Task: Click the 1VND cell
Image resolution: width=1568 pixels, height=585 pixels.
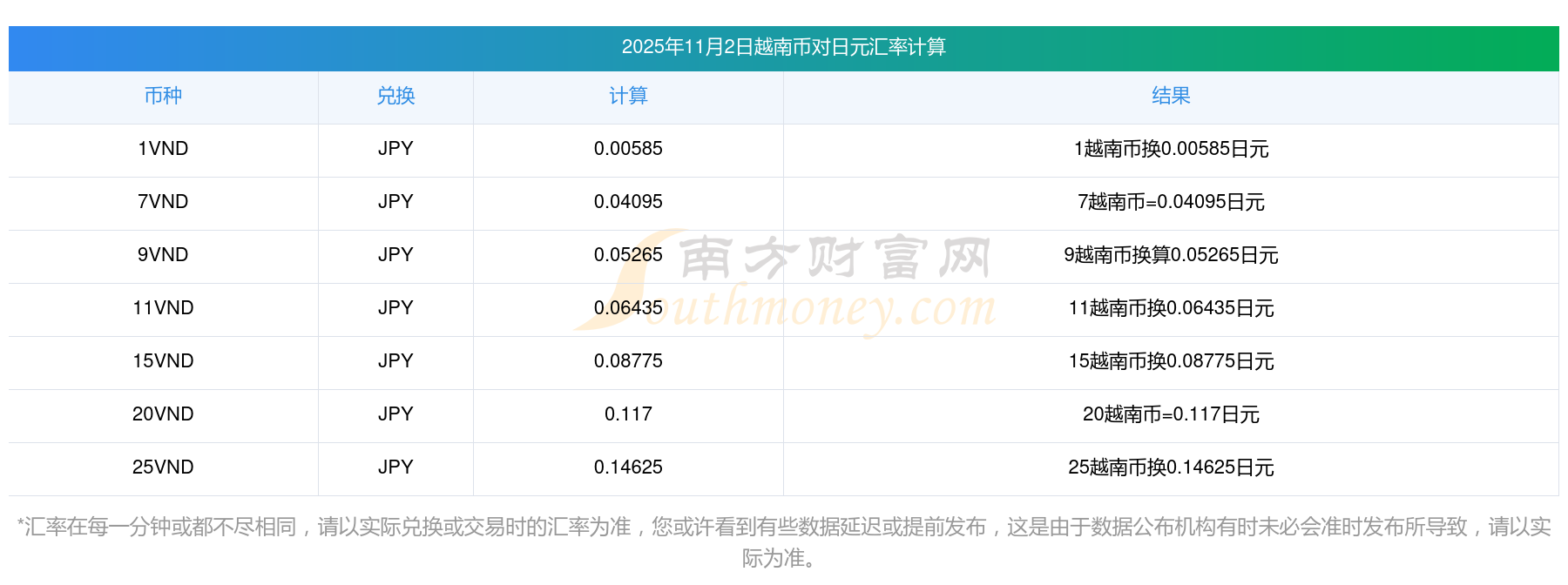Action: 163,149
